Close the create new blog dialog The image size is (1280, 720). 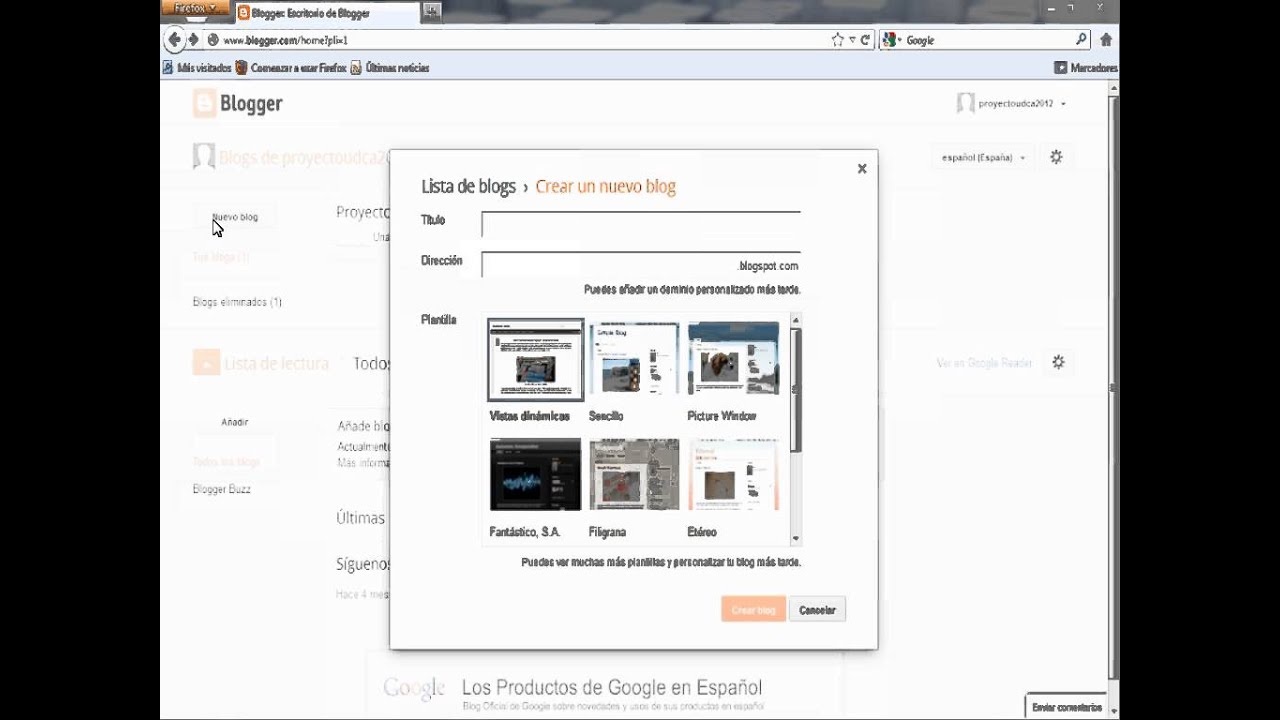[862, 169]
